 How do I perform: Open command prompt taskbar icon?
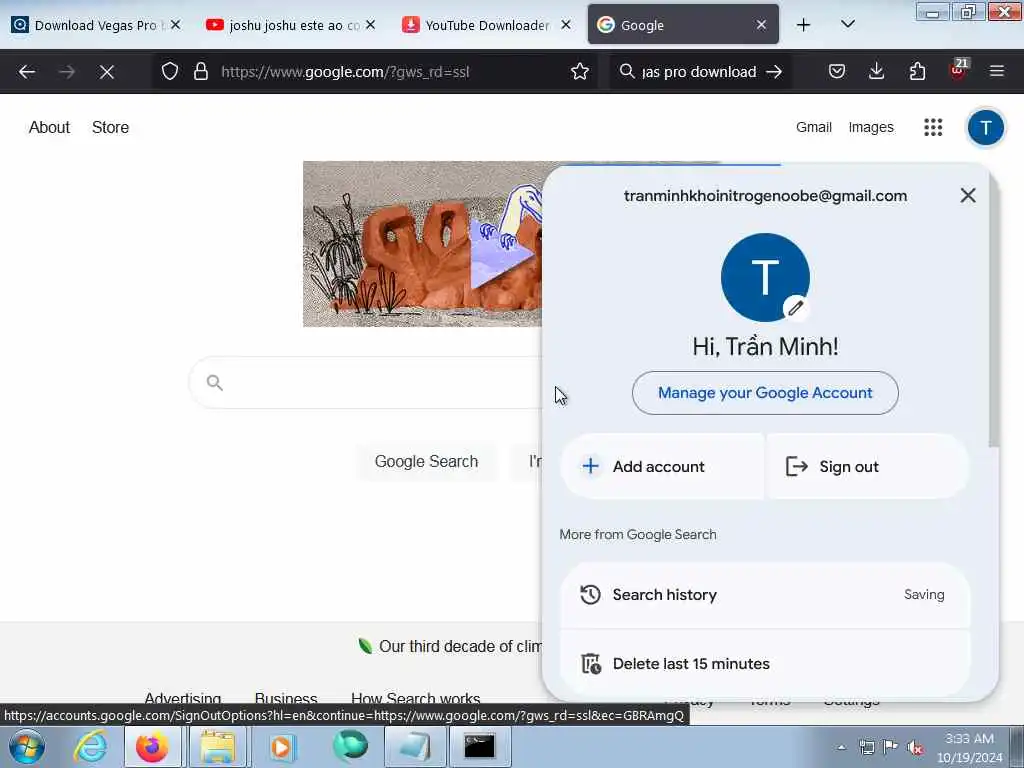(479, 746)
